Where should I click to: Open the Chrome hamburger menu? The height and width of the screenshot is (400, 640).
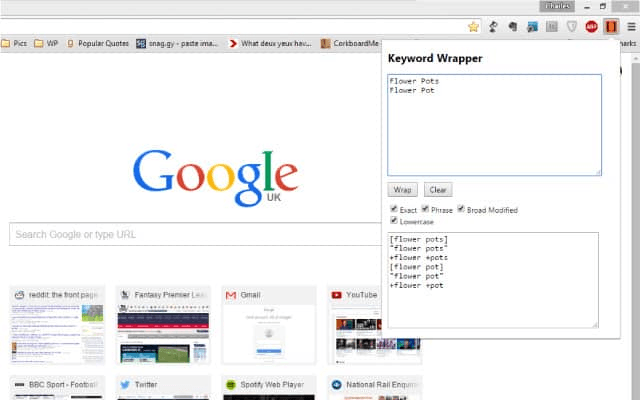click(631, 27)
